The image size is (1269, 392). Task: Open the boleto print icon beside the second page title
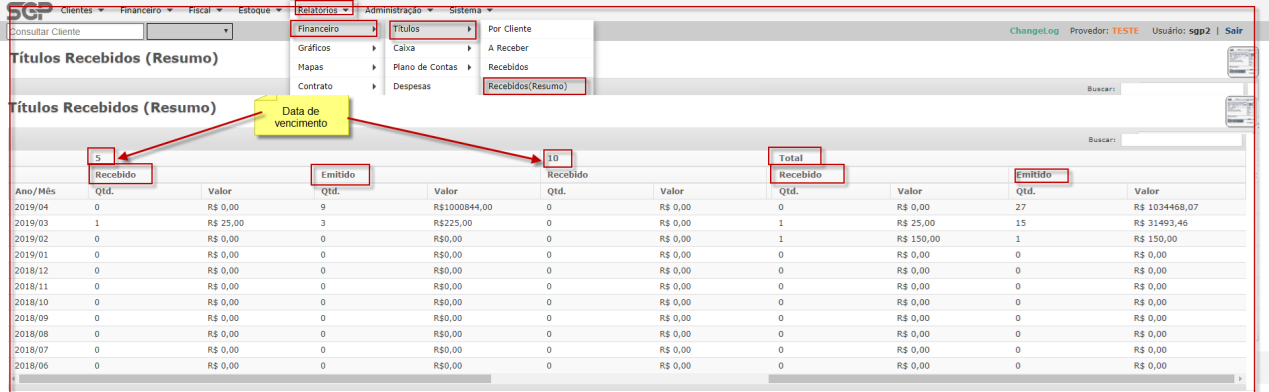(1241, 112)
